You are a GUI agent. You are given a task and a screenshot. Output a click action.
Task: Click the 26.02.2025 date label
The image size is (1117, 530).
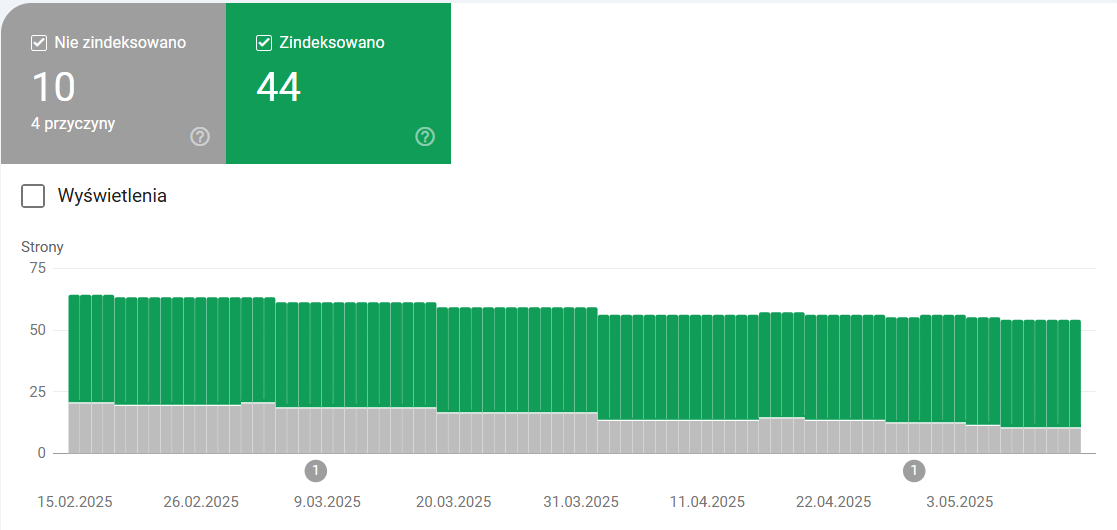(201, 502)
